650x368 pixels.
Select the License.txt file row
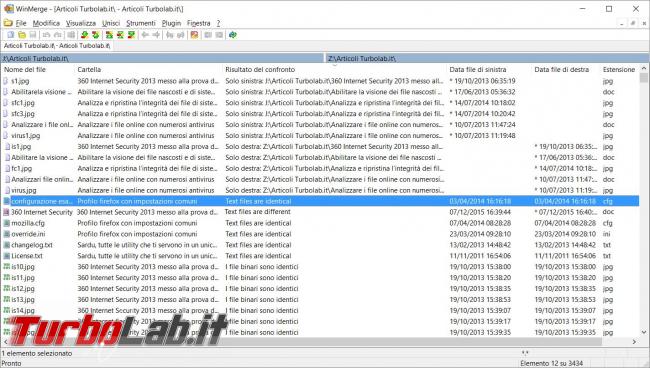click(x=319, y=256)
